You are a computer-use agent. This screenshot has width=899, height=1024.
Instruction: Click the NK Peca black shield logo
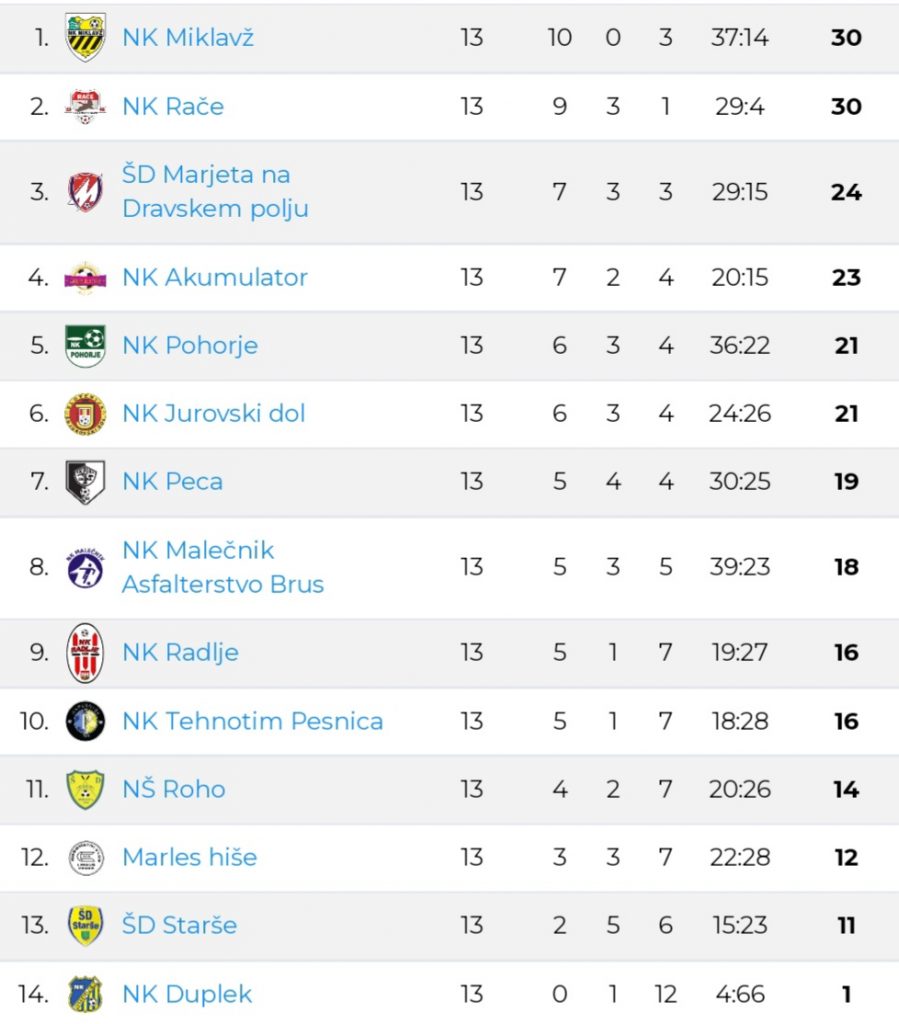(x=86, y=482)
